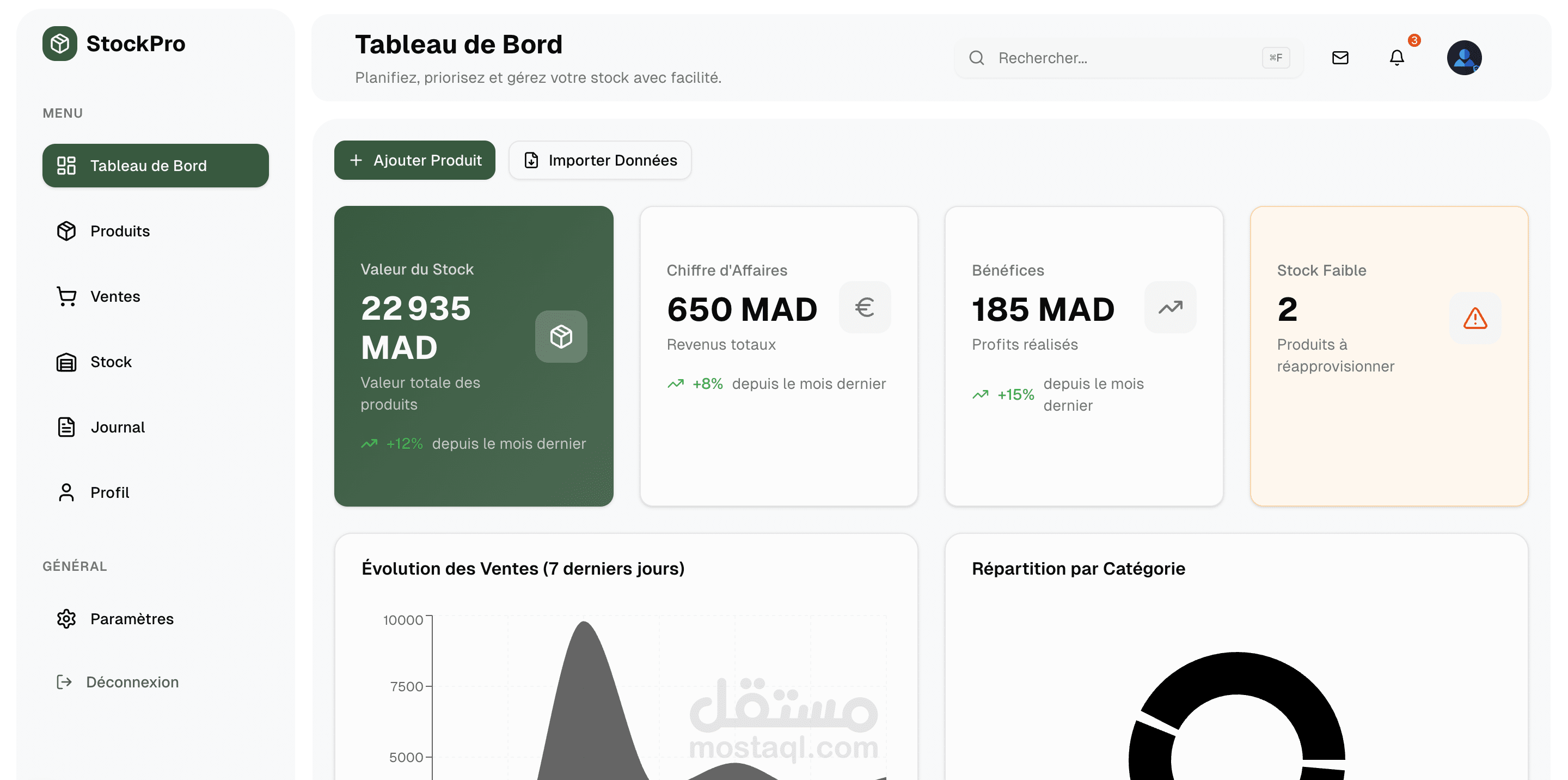The width and height of the screenshot is (1568, 780).
Task: Click the file import icon
Action: (531, 160)
